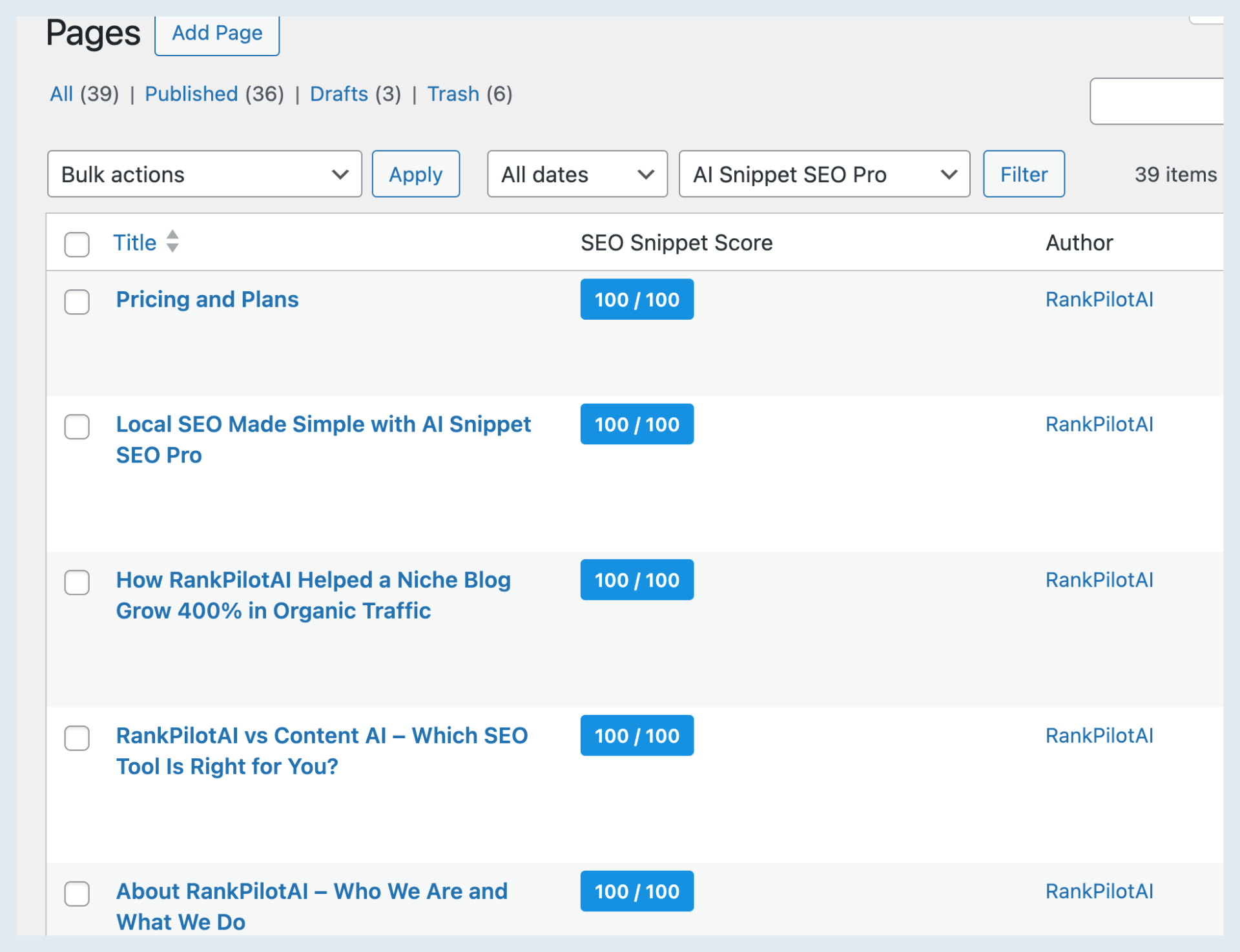
Task: Click the search pages input field
Action: click(x=1157, y=101)
